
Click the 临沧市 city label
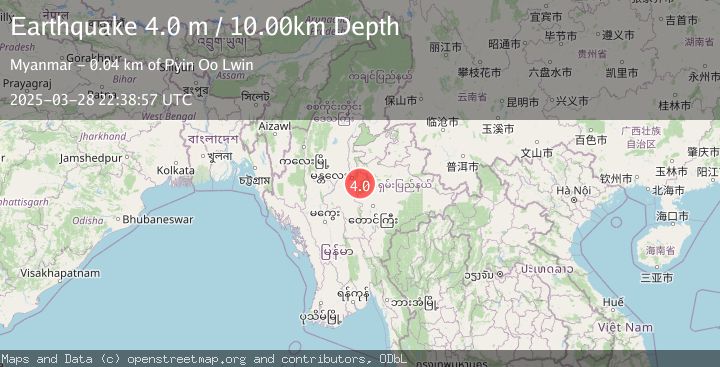tap(442, 122)
